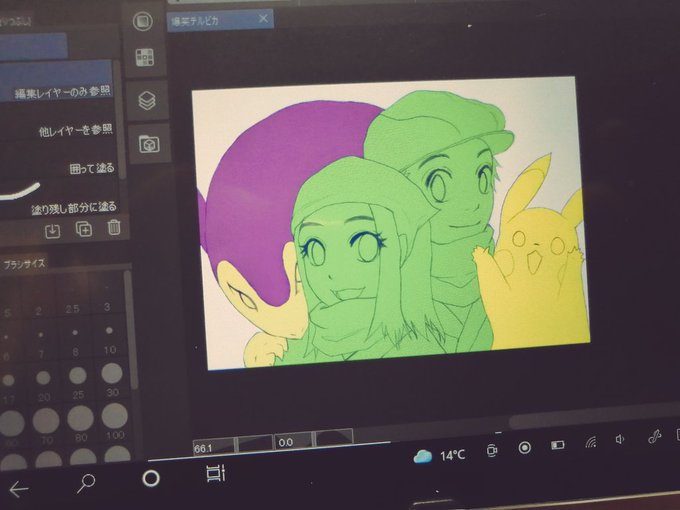Open the color set grid palette icon

coord(144,57)
